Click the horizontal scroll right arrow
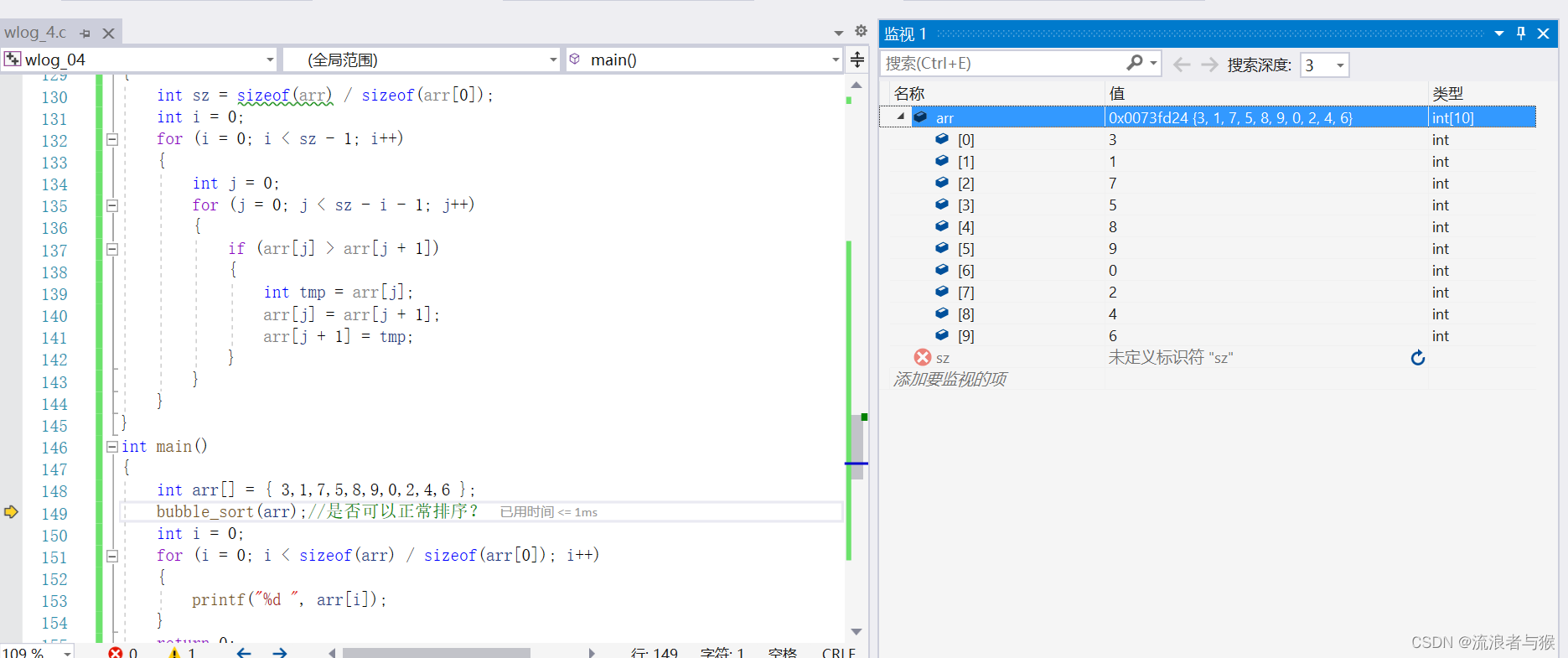The image size is (1568, 658). point(592,653)
